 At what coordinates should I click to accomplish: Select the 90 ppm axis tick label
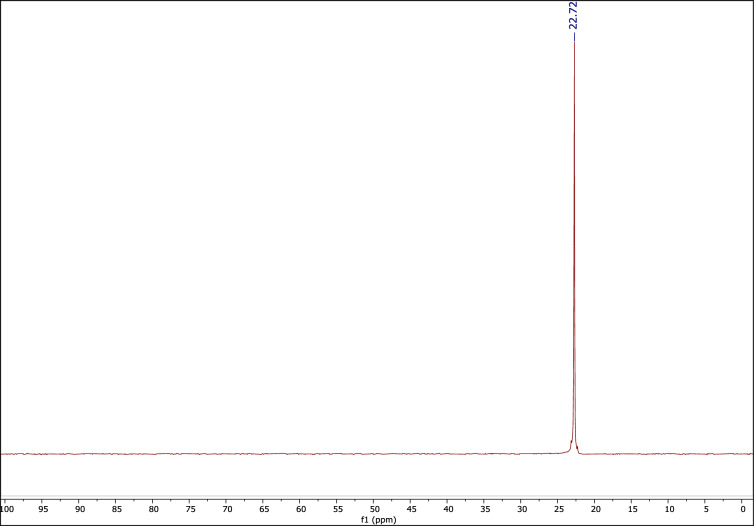click(x=80, y=509)
